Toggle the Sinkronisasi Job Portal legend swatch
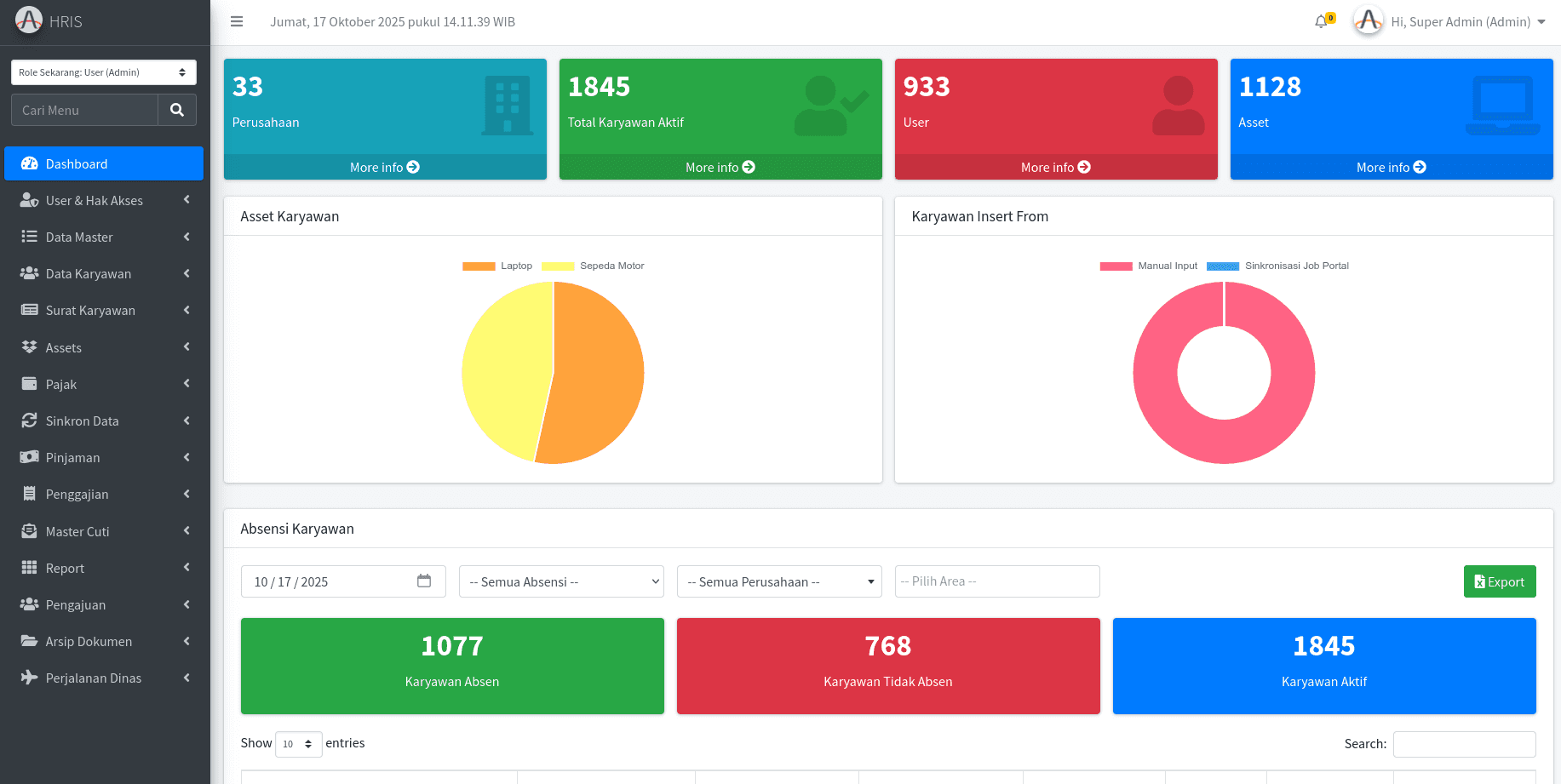 tap(1223, 266)
